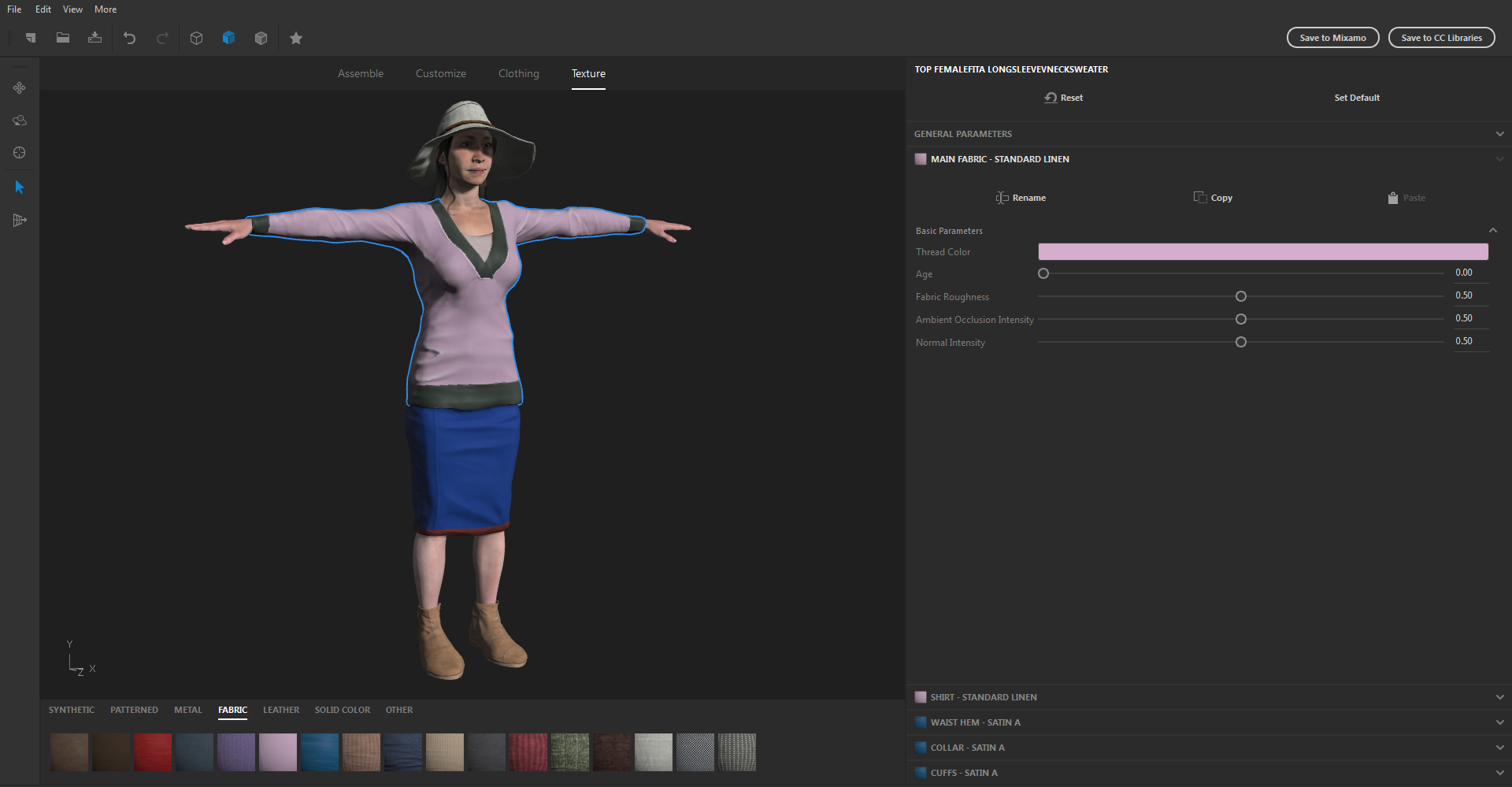This screenshot has height=787, width=1512.
Task: Open a file via the folder icon
Action: coord(63,37)
